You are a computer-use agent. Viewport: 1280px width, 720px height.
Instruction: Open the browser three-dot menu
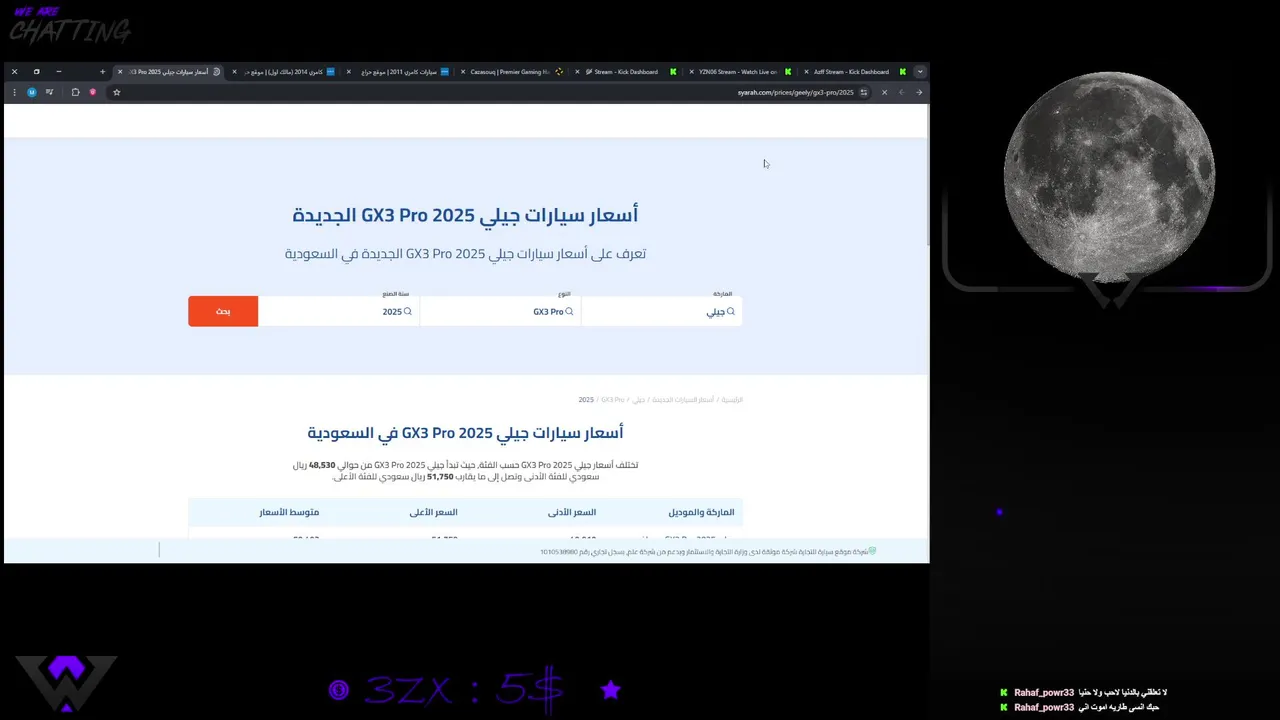[x=14, y=92]
